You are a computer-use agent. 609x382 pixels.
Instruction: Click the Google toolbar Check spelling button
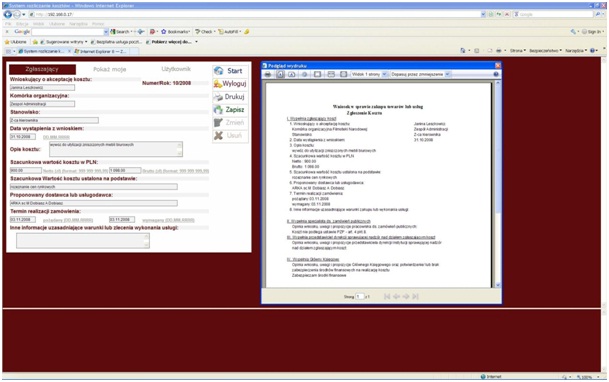tap(205, 32)
